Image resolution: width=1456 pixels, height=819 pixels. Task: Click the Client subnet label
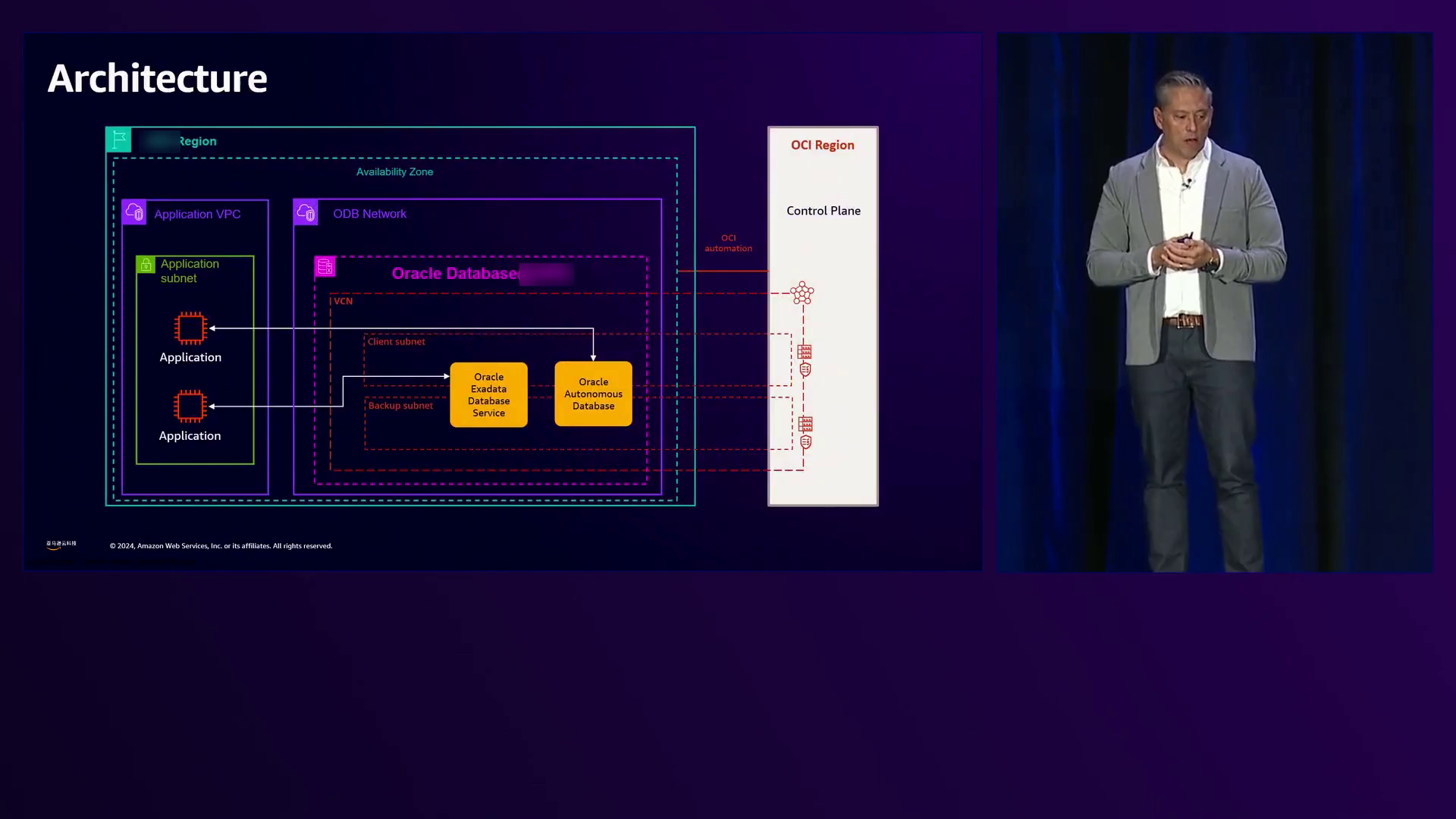396,342
